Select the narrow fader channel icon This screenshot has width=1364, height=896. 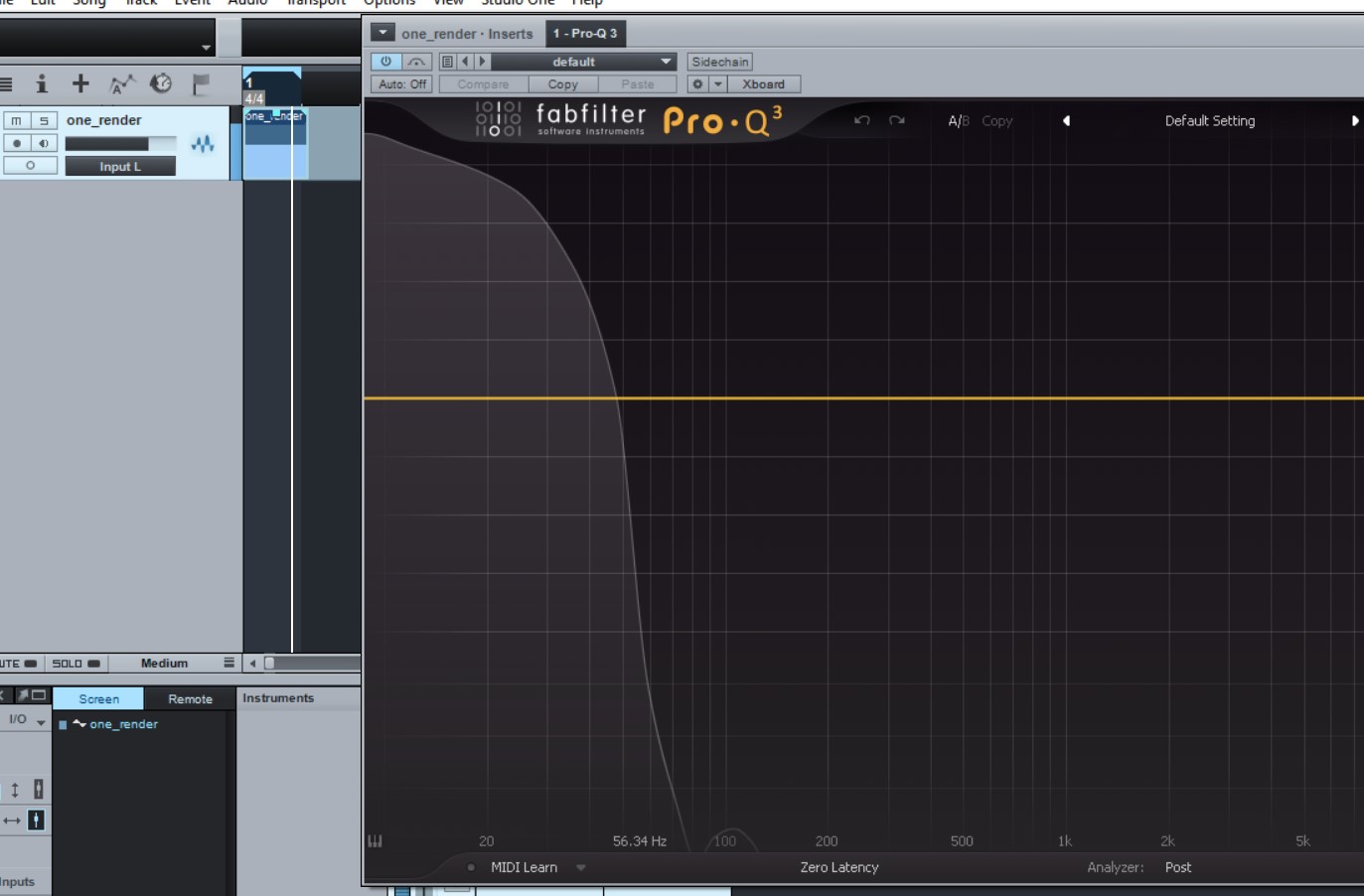pos(38,790)
